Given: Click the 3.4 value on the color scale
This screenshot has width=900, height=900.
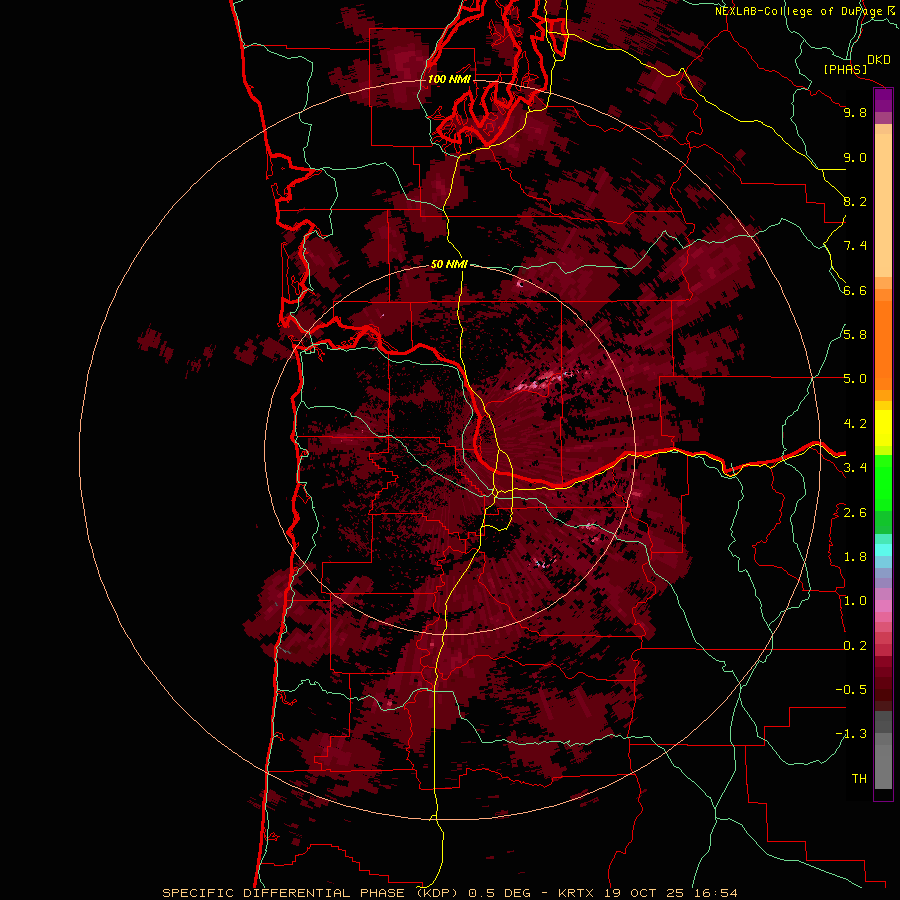Looking at the screenshot, I should tap(855, 468).
